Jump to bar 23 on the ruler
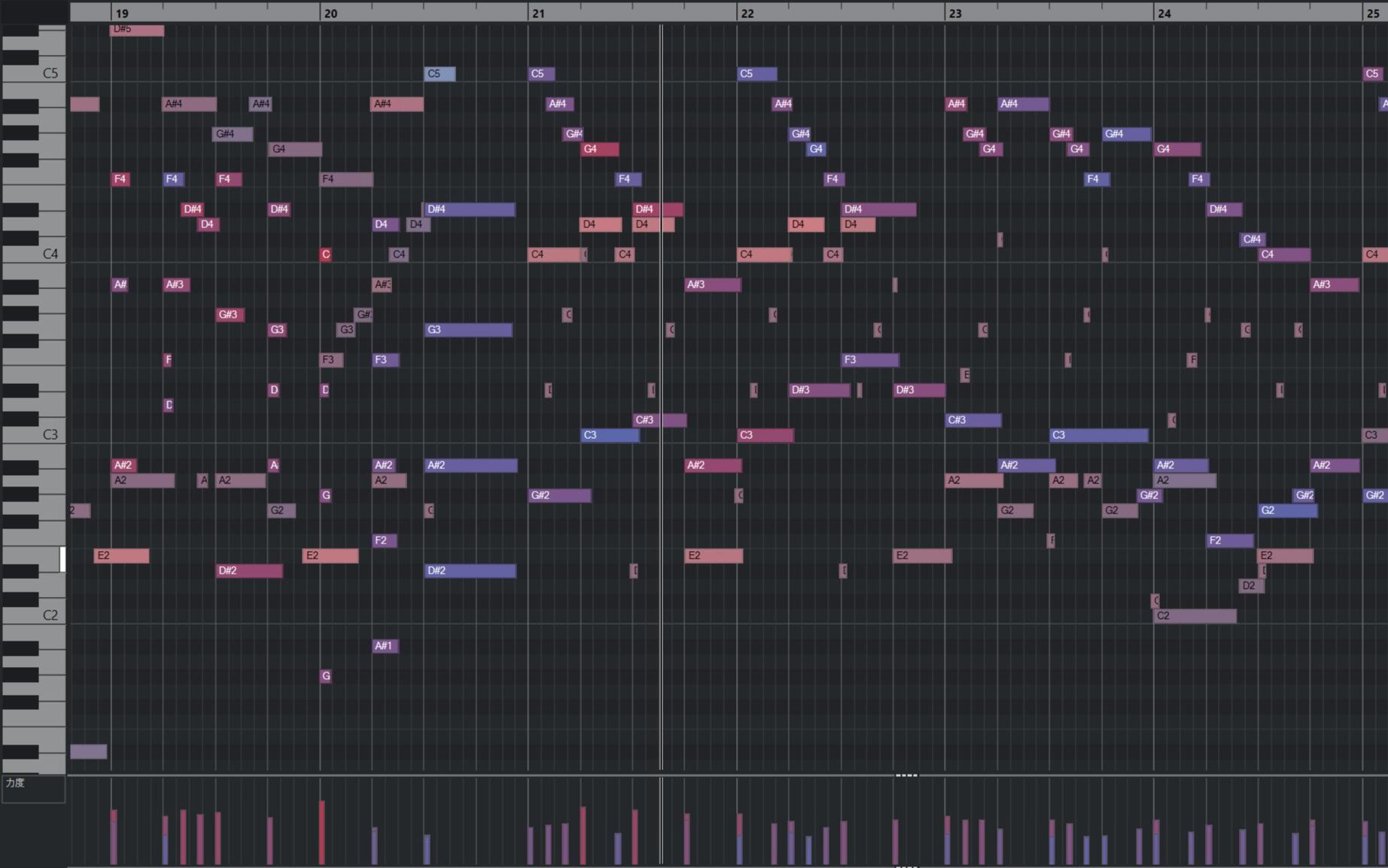The height and width of the screenshot is (868, 1388). (x=955, y=13)
